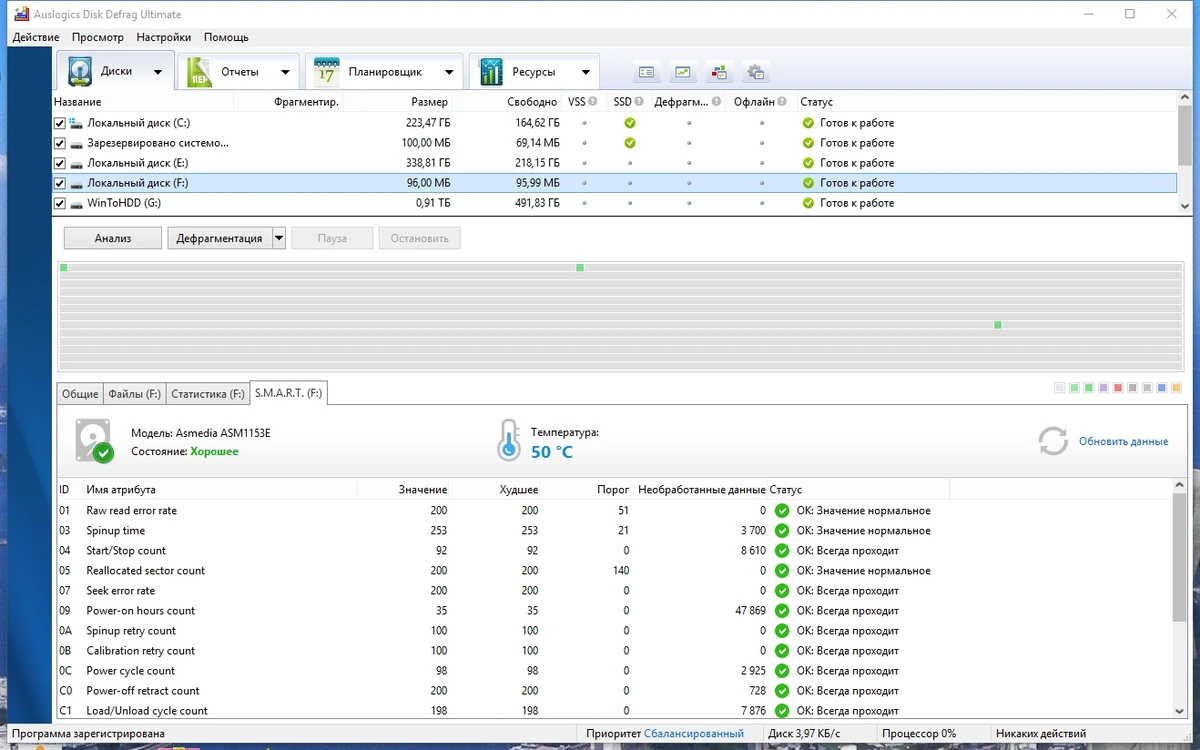Image resolution: width=1200 pixels, height=750 pixels.
Task: Click the drive icon of WinToHDD (G:)
Action: (76, 203)
